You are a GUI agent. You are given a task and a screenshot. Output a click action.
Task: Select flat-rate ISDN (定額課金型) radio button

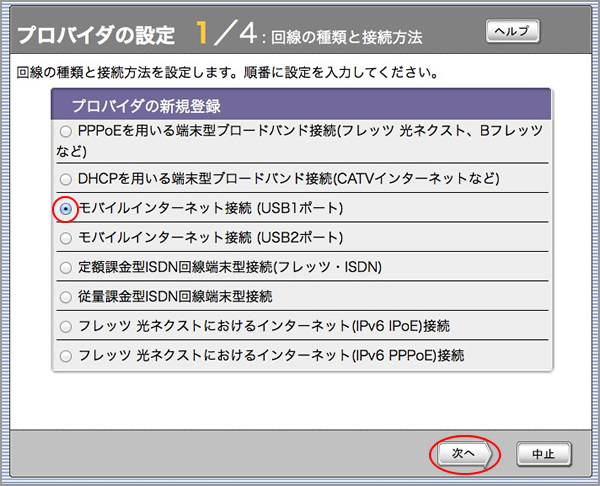tap(66, 267)
